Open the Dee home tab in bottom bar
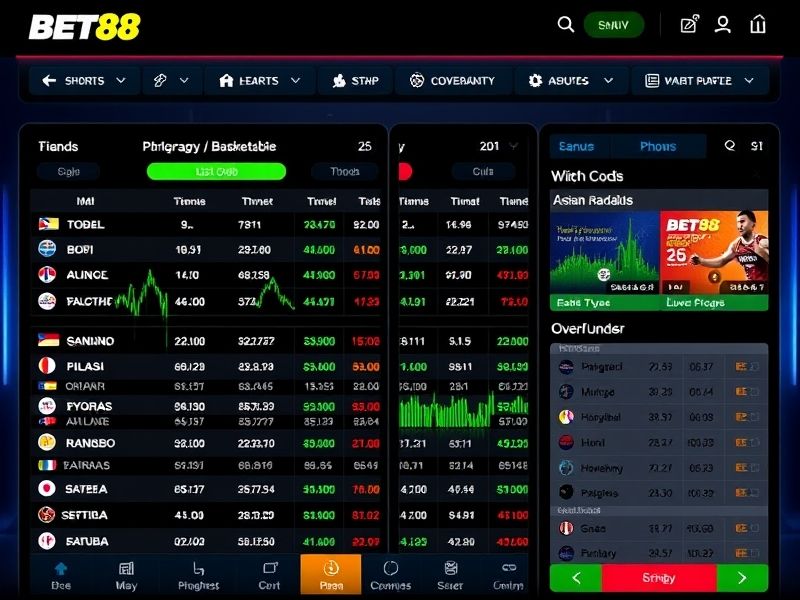Screen dimensions: 800x600 point(61,577)
